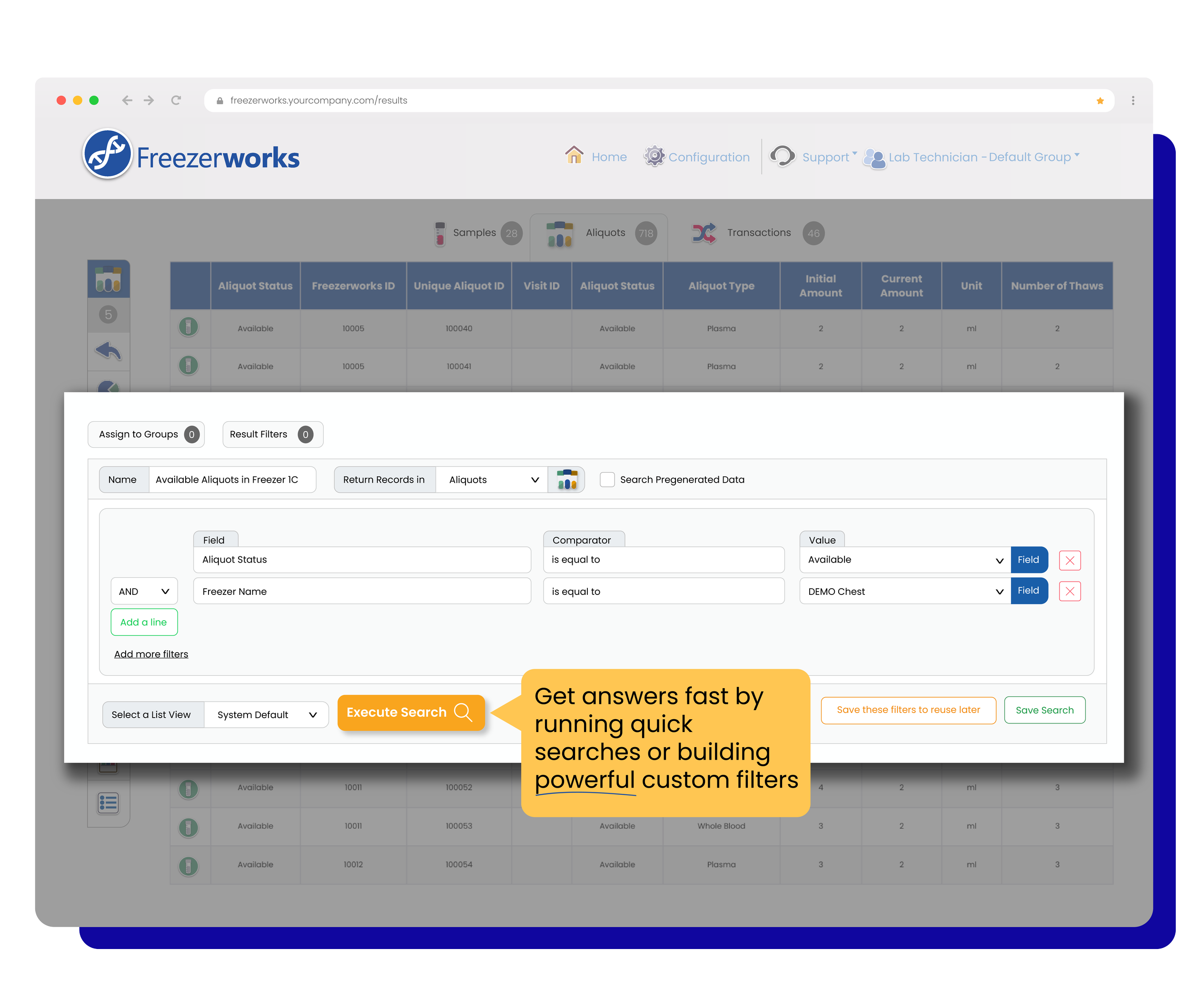1190x1008 pixels.
Task: Open the Home page icon
Action: (x=574, y=156)
